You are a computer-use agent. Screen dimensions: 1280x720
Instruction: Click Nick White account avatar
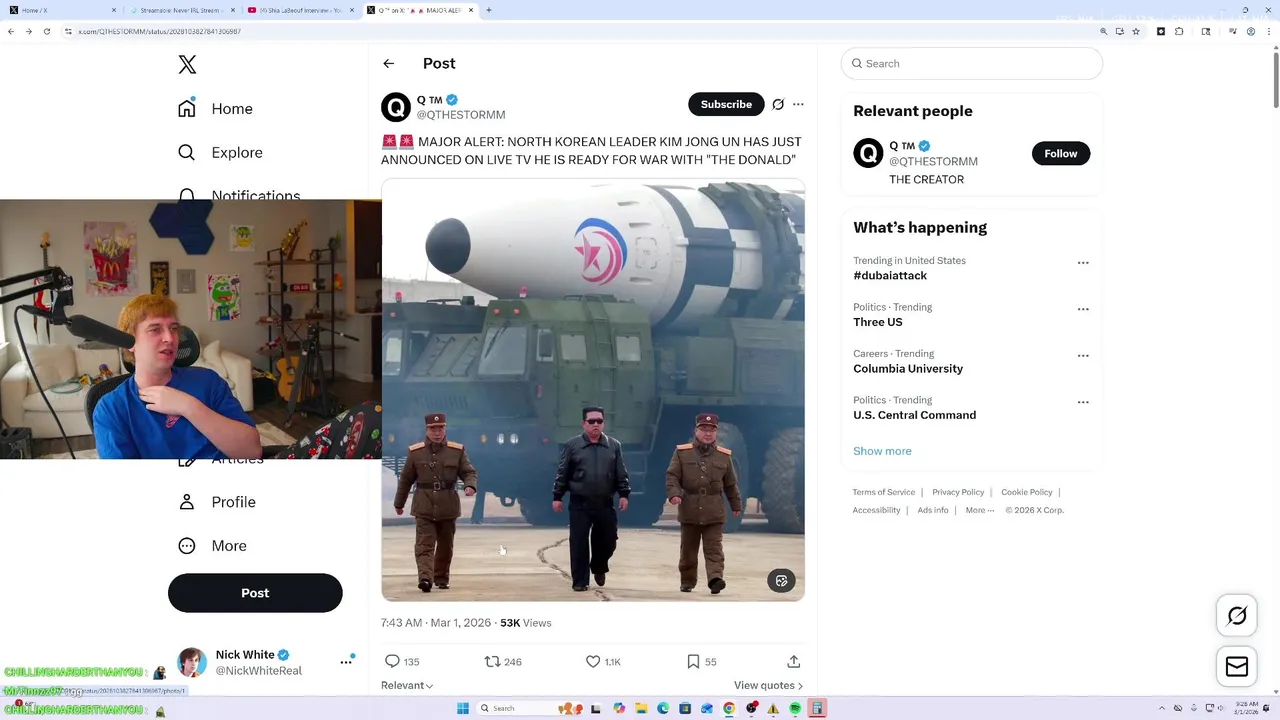tap(192, 662)
